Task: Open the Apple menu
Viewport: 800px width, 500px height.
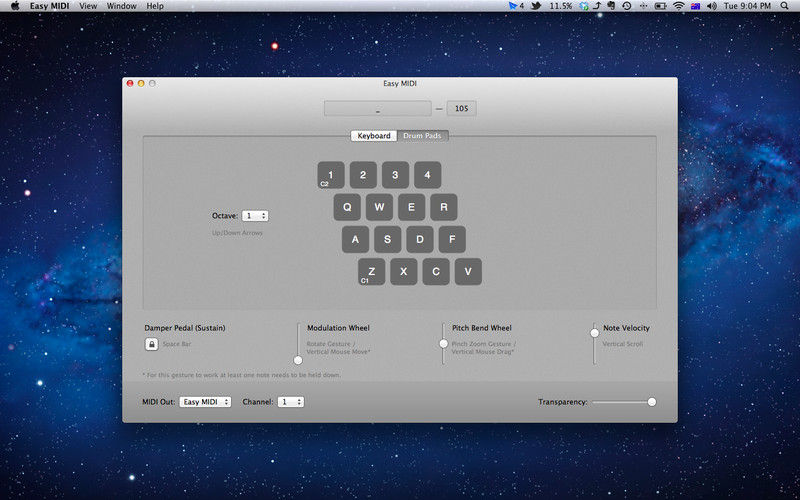Action: [x=15, y=6]
